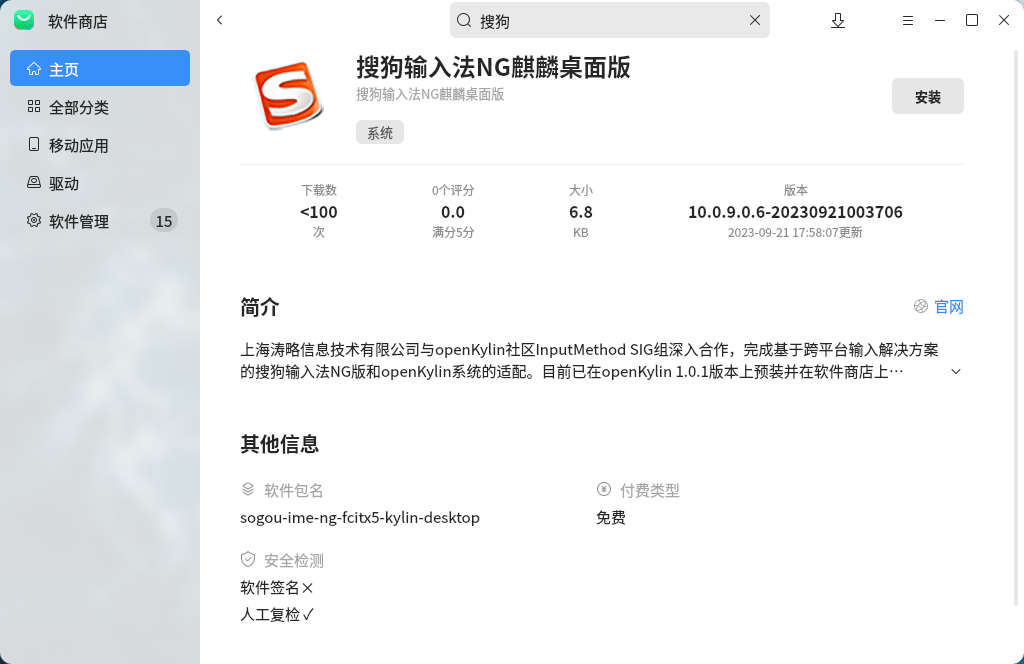Clear the search field with the X
The image size is (1024, 664).
(755, 20)
